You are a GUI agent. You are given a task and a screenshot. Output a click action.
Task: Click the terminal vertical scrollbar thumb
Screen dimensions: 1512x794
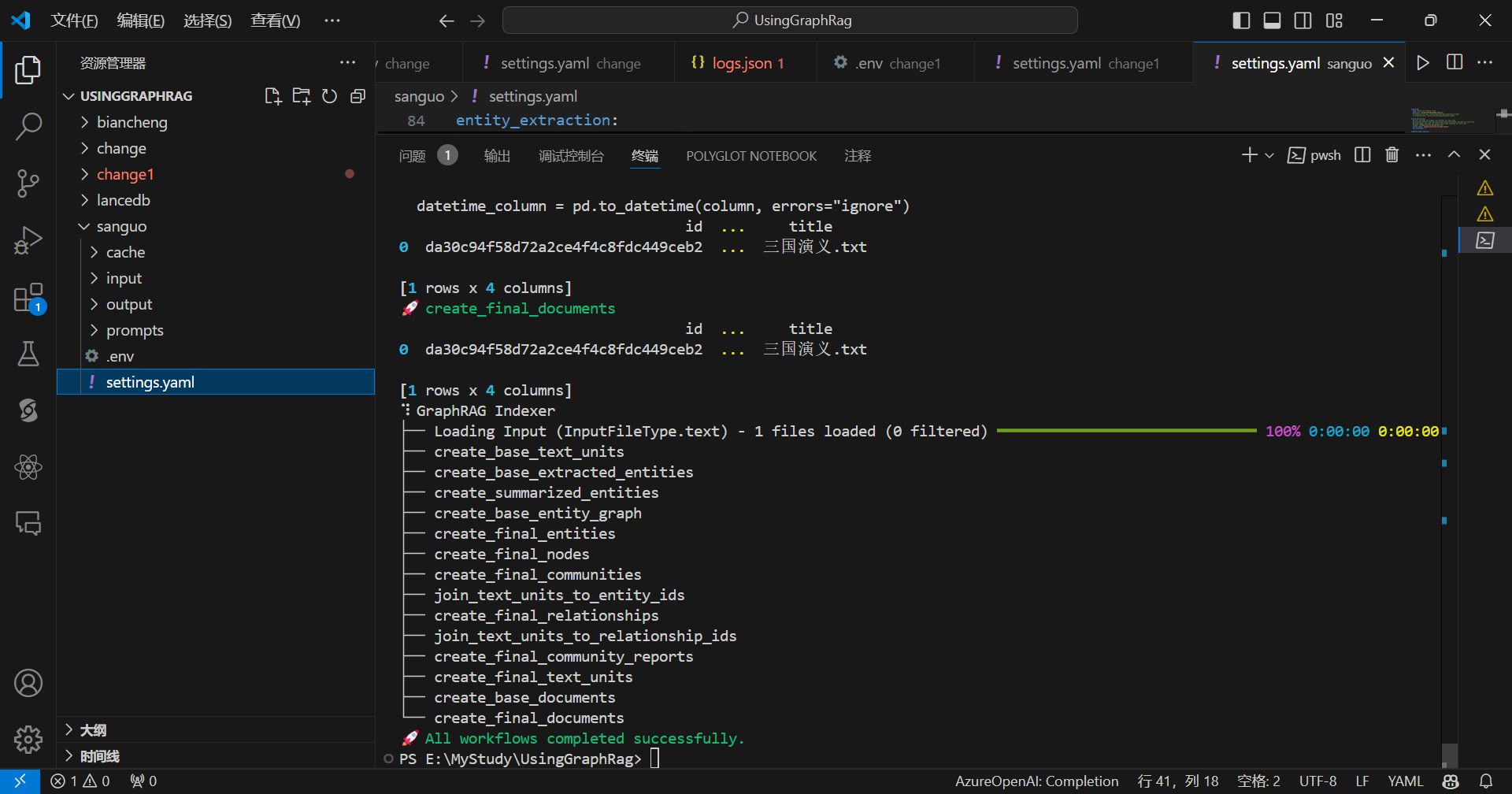1449,755
